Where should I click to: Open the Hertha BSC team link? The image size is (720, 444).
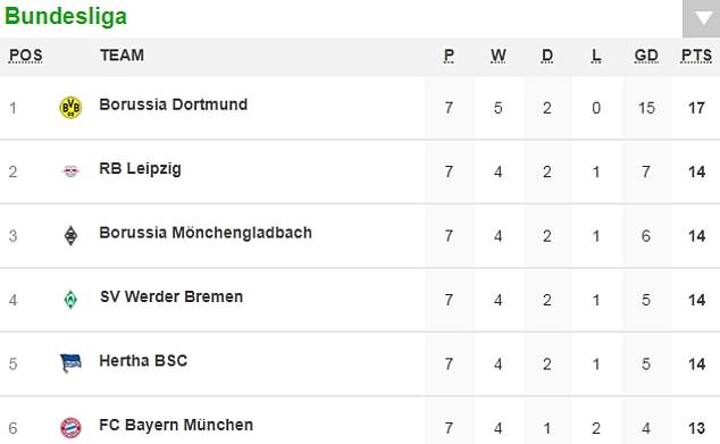coord(143,361)
